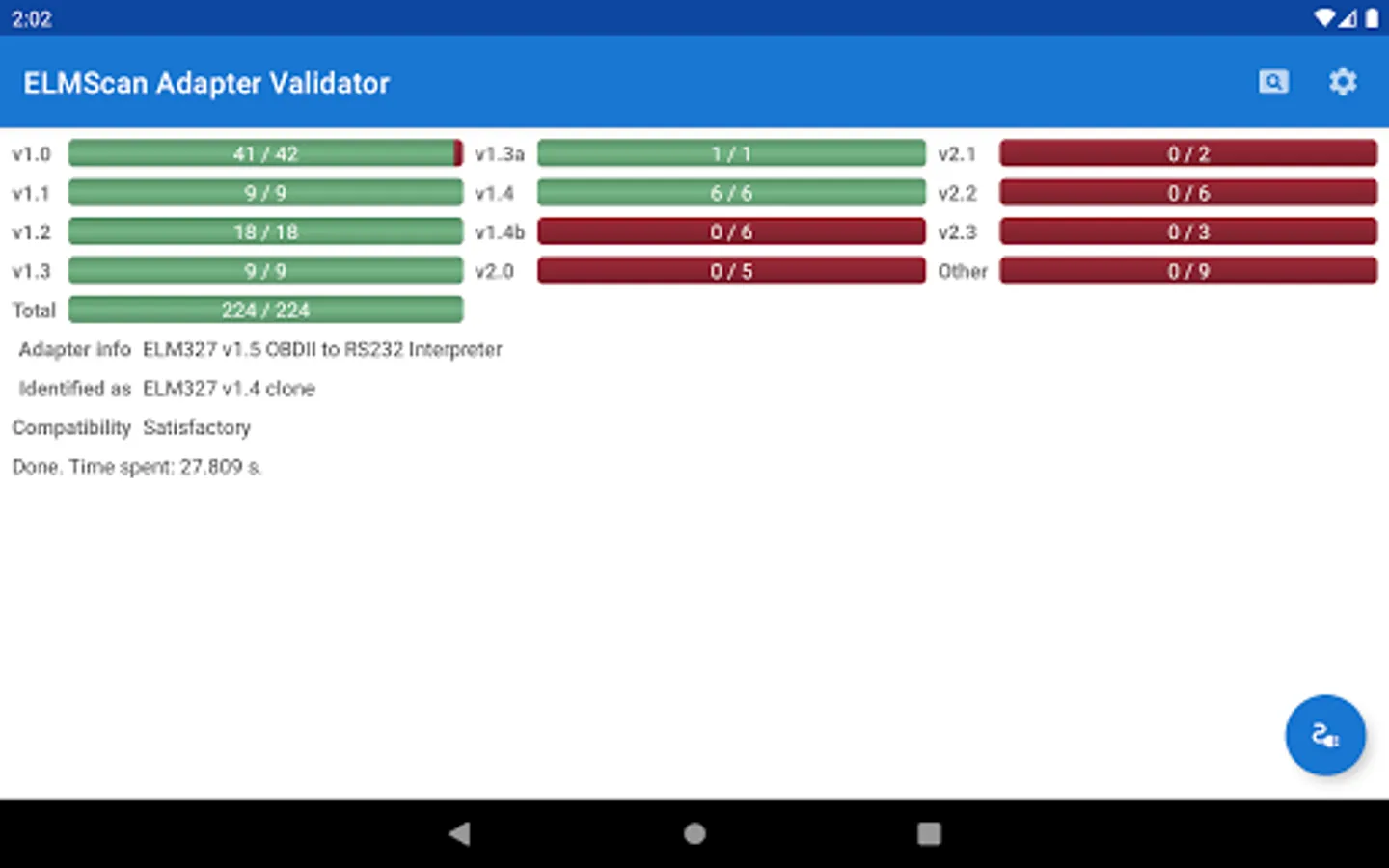Click the v1.3 row label

pyautogui.click(x=31, y=272)
